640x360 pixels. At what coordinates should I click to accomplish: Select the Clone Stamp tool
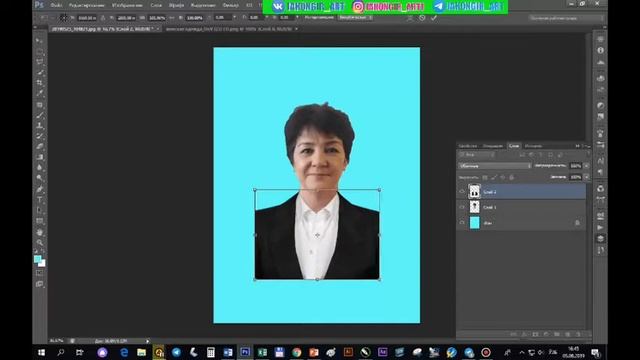point(40,126)
